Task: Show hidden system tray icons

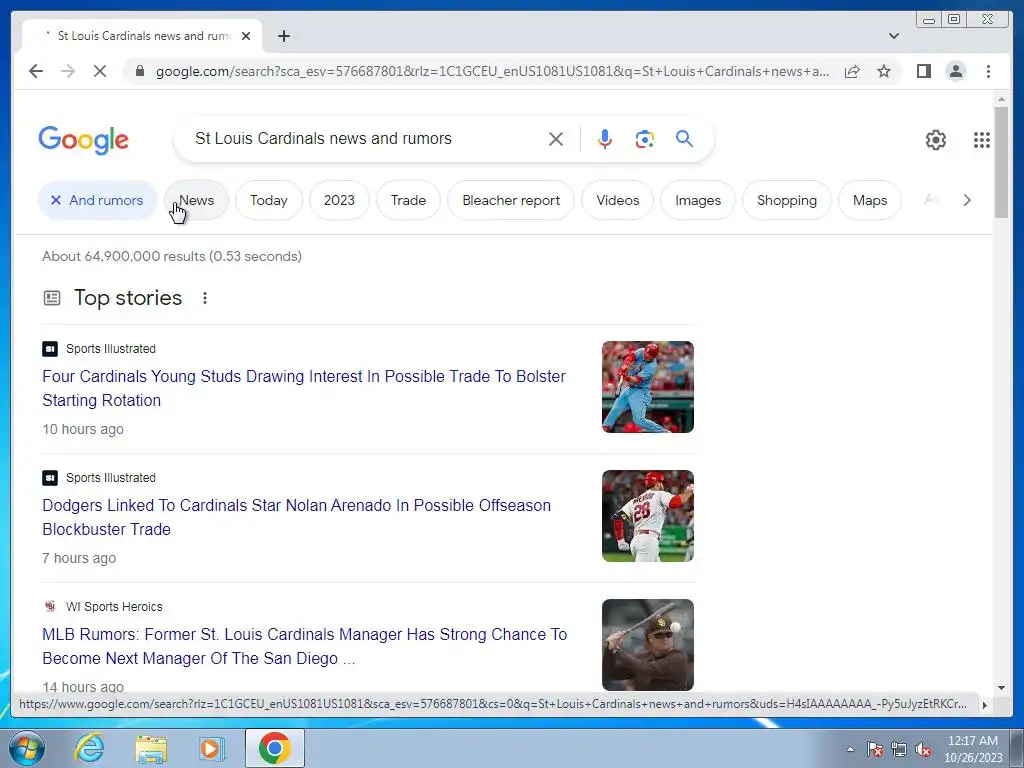Action: click(x=850, y=749)
